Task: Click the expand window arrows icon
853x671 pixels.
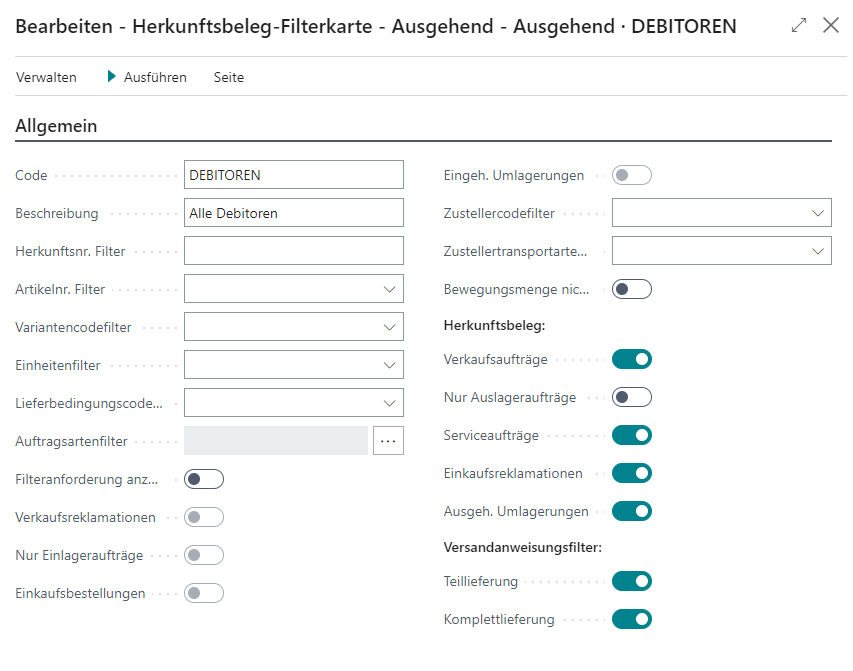Action: click(x=798, y=26)
